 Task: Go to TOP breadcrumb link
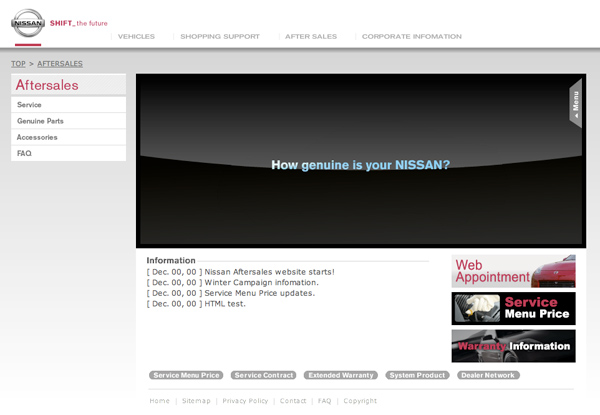point(18,64)
